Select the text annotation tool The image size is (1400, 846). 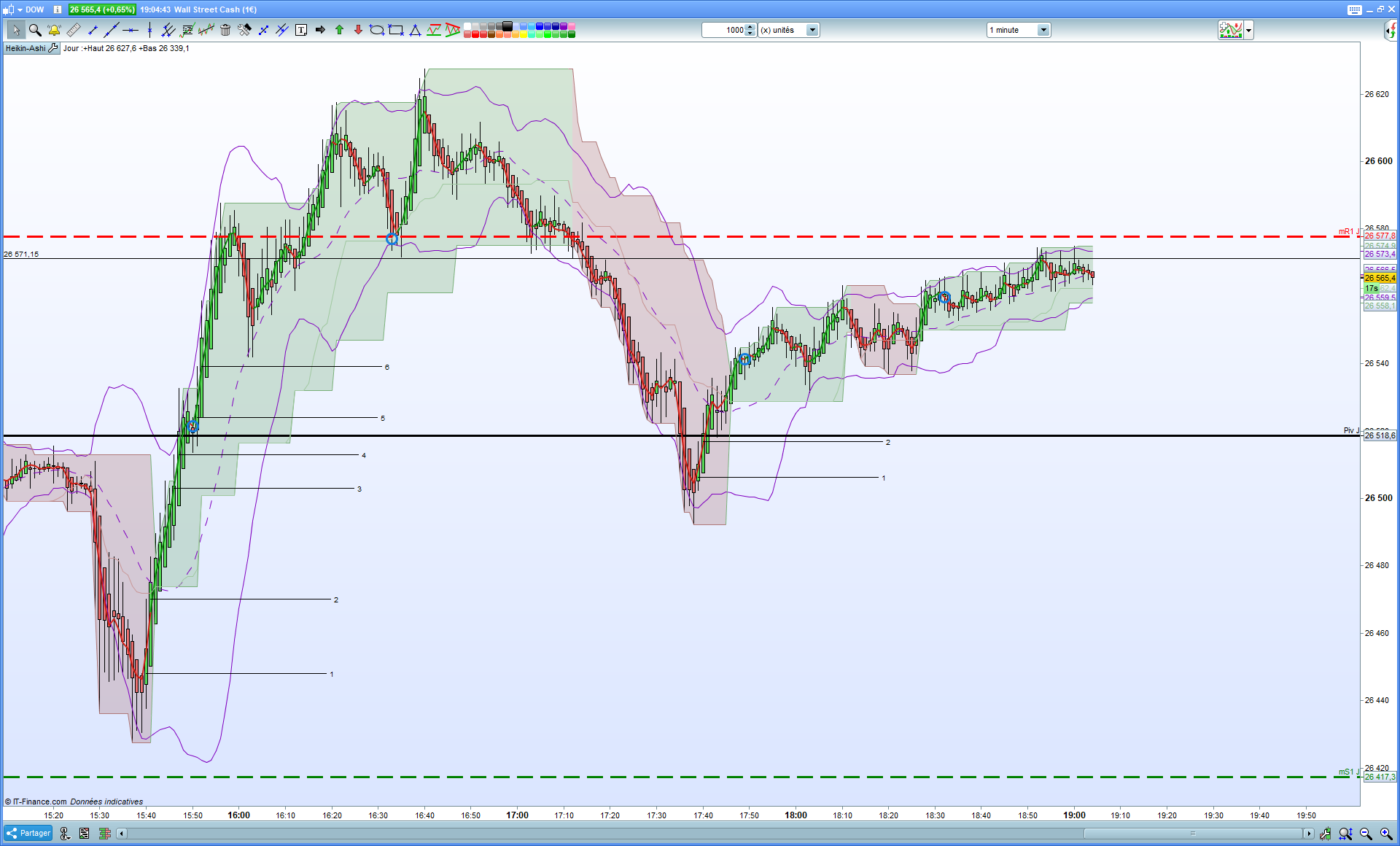pos(301,30)
